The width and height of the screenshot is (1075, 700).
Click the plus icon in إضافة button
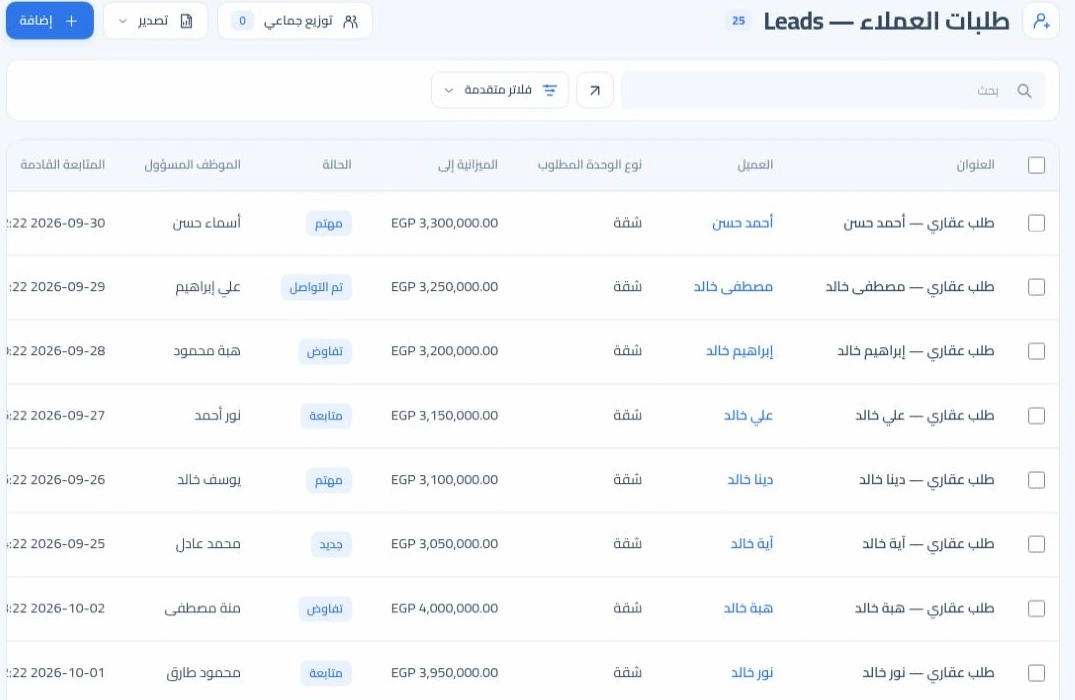click(71, 21)
